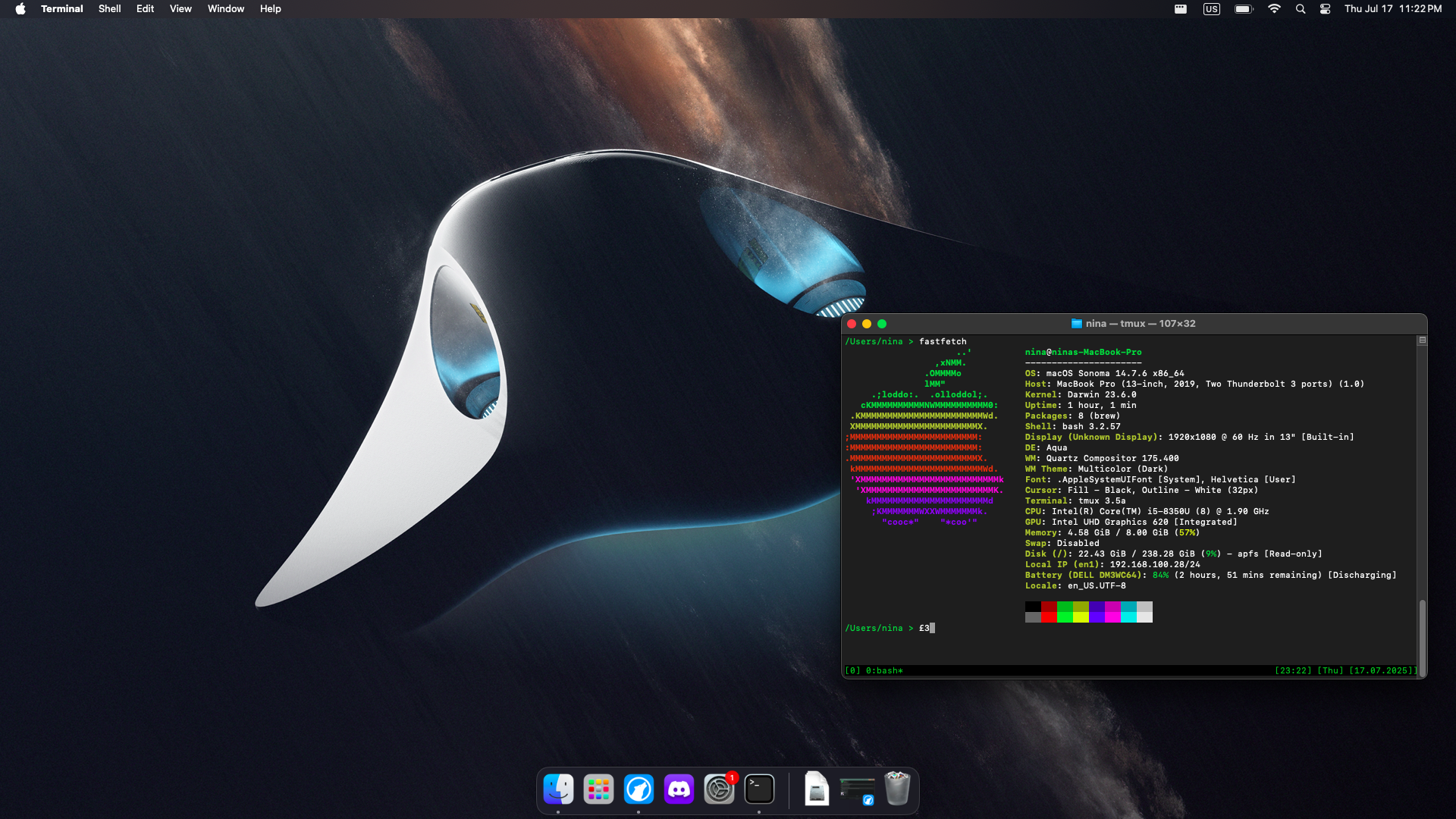Open the Window menu
Viewport: 1456px width, 819px height.
[226, 9]
